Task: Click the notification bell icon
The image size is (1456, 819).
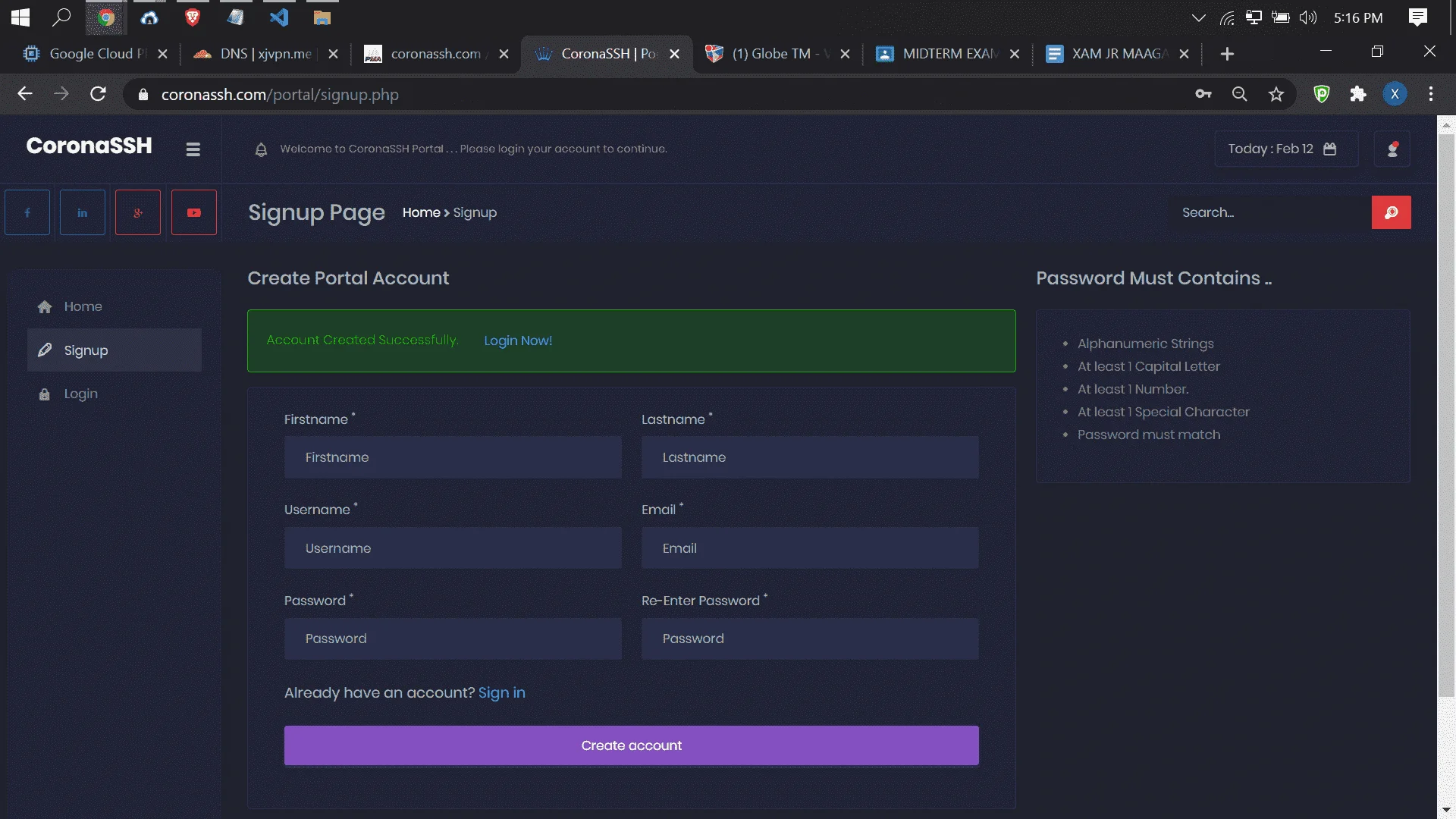Action: click(x=261, y=149)
